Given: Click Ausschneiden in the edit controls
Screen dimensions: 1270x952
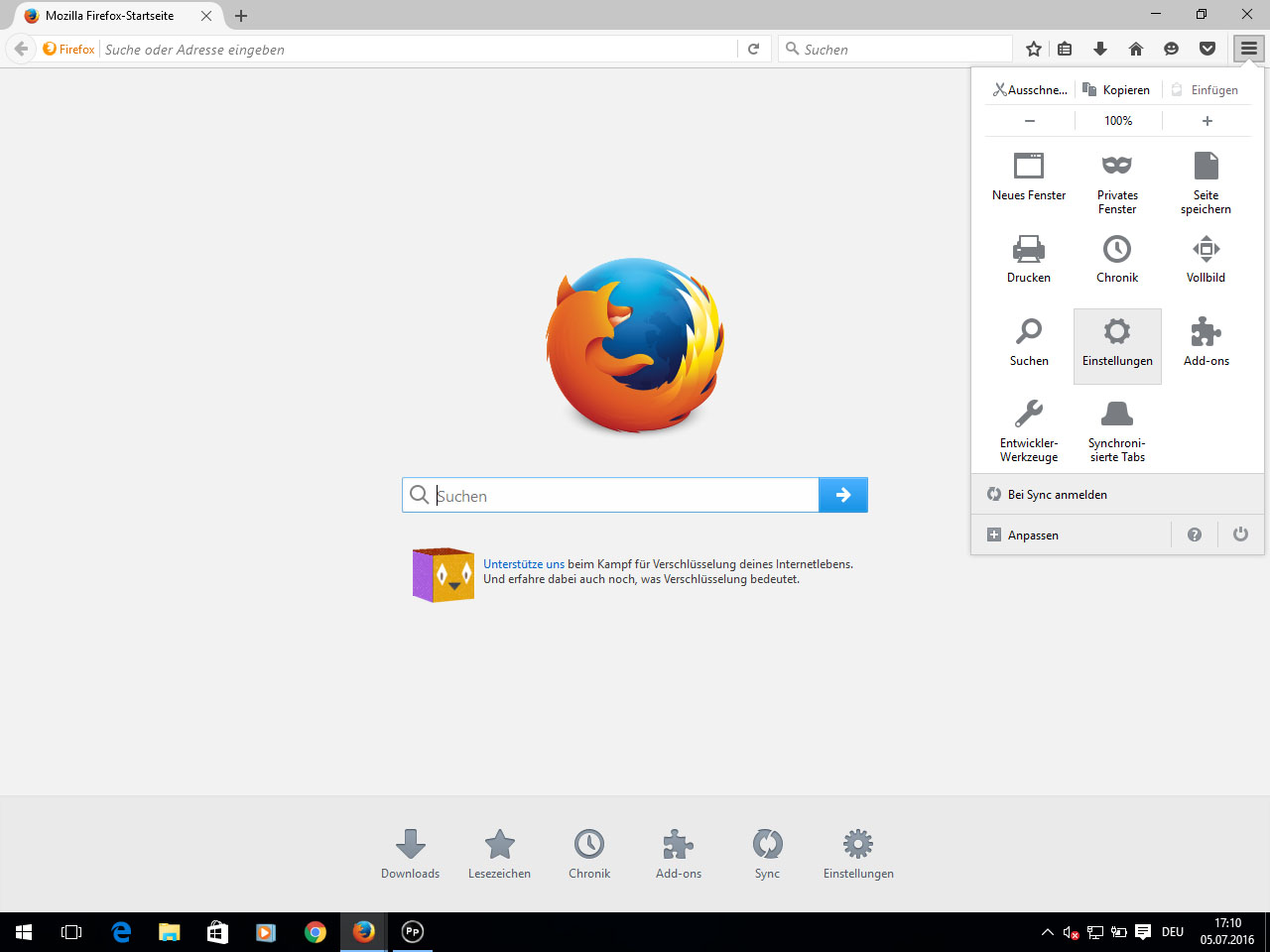Looking at the screenshot, I should pyautogui.click(x=1030, y=89).
